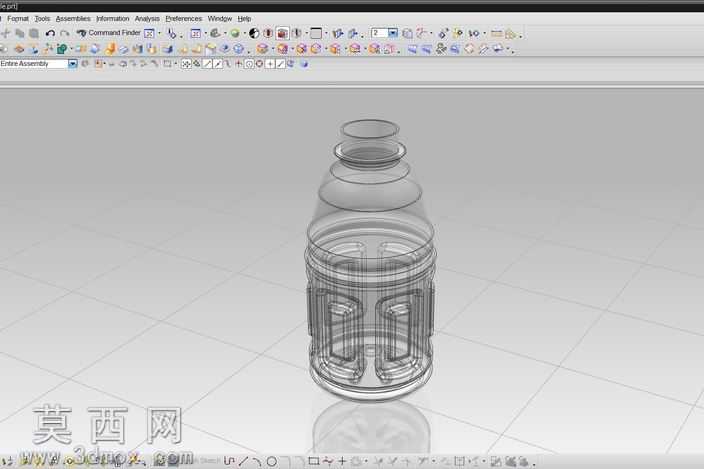
Task: Click the bottle model in the viewport
Action: tap(370, 260)
